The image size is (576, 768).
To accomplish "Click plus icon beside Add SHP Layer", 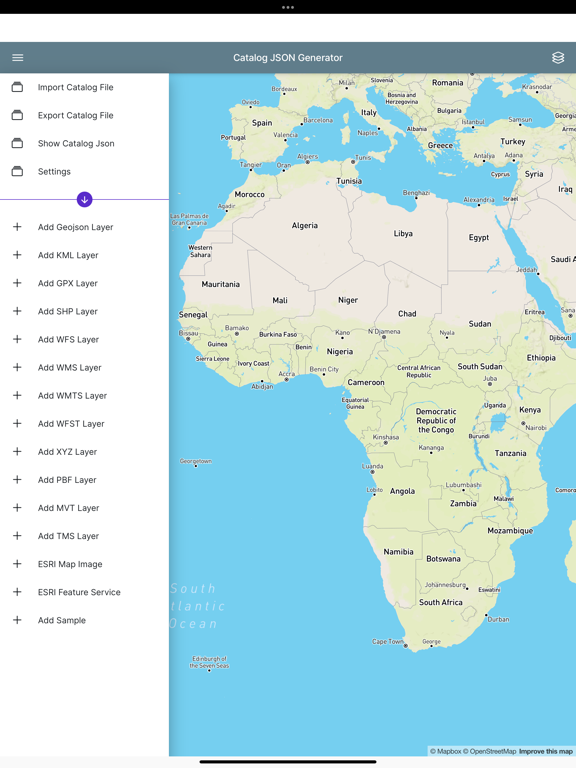I will (x=17, y=311).
